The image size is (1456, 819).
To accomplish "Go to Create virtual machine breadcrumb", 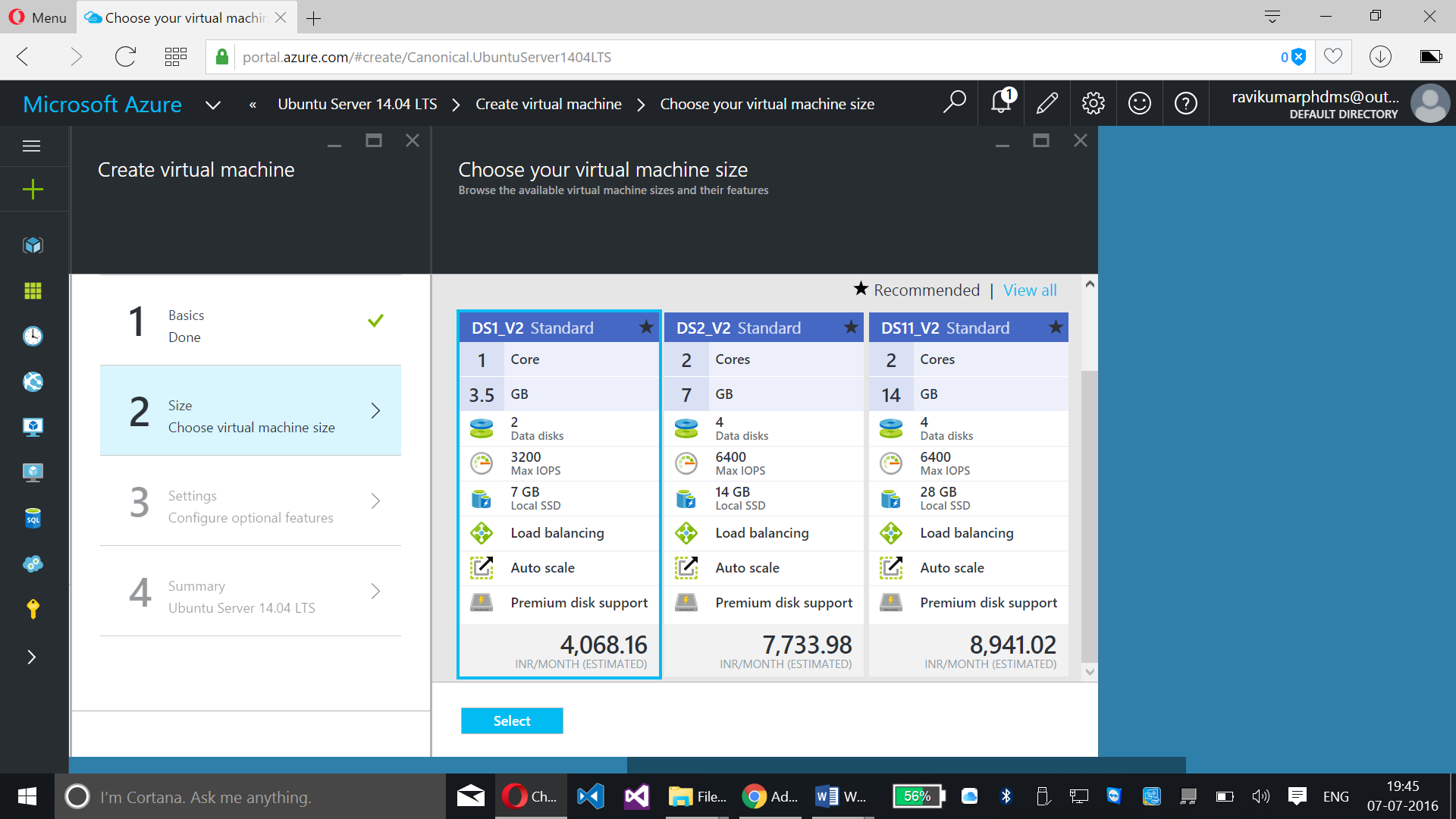I will (x=548, y=104).
